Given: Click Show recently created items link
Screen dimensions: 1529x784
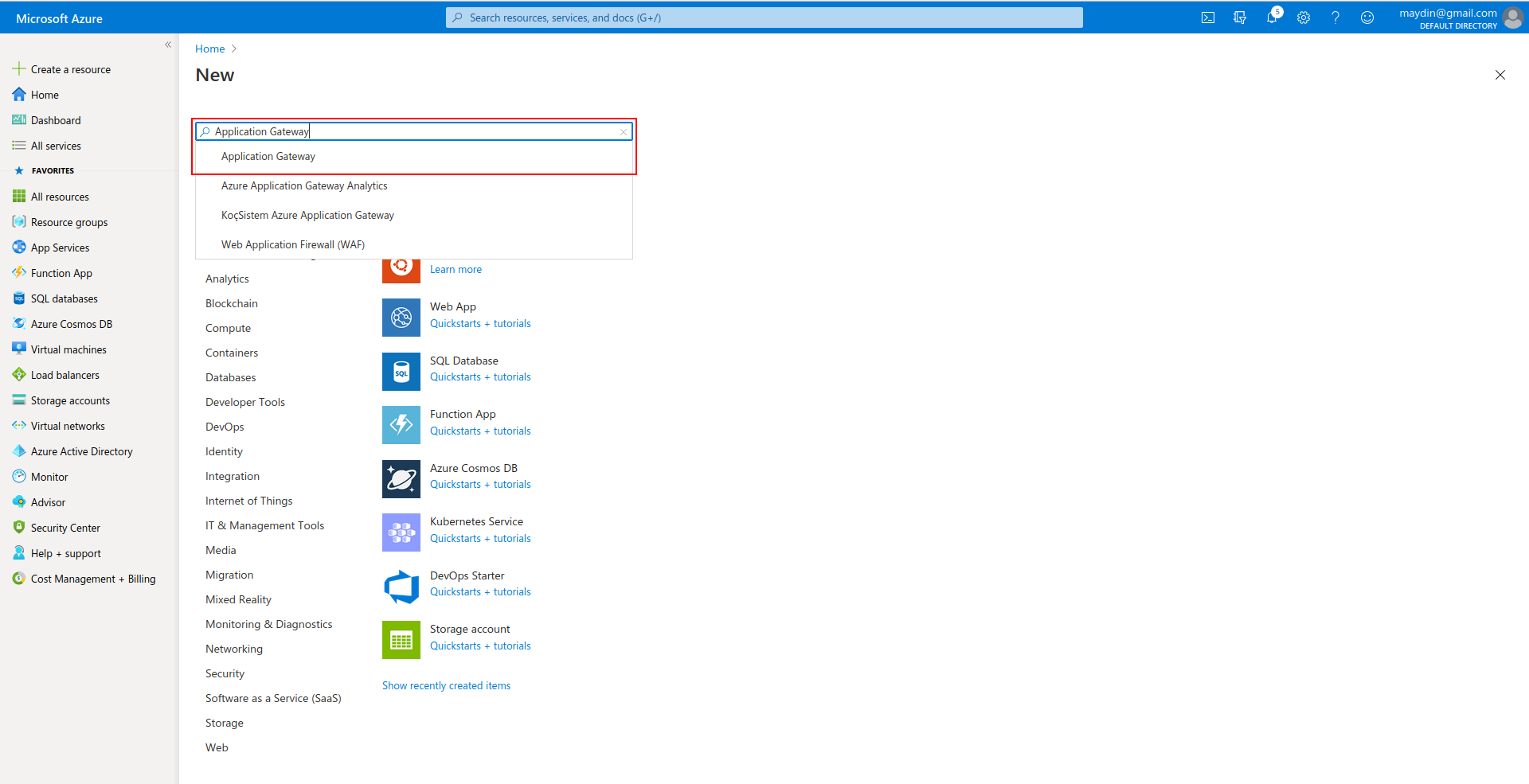Looking at the screenshot, I should pyautogui.click(x=446, y=686).
